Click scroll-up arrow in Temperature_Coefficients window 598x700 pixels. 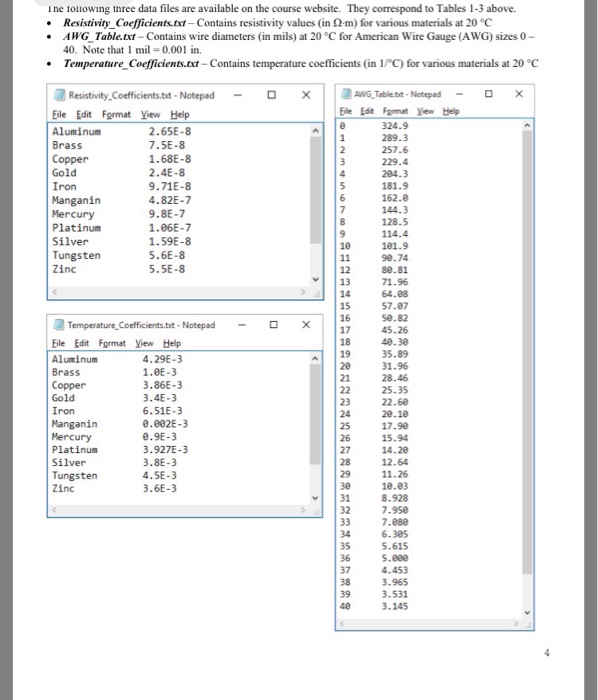click(x=315, y=358)
